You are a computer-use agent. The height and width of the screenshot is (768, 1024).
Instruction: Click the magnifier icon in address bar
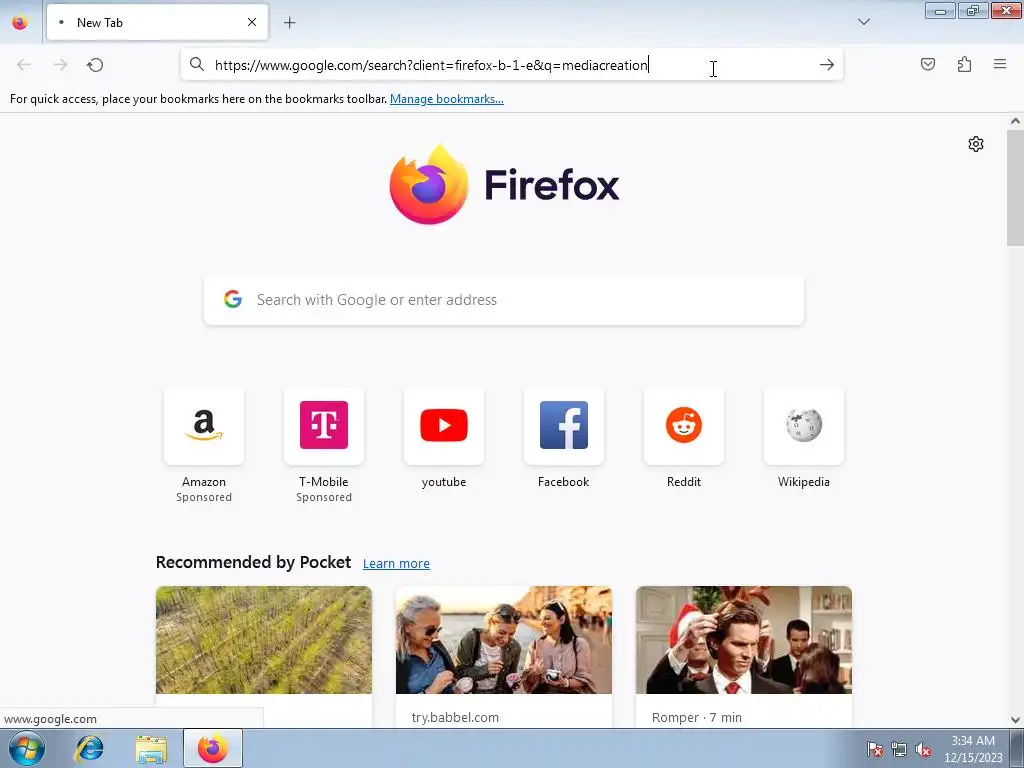pyautogui.click(x=197, y=64)
